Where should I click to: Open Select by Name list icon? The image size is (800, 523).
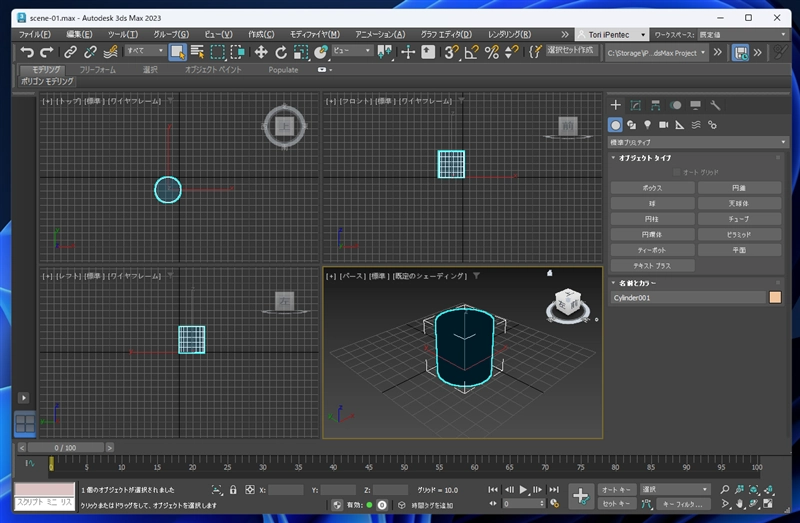[197, 52]
